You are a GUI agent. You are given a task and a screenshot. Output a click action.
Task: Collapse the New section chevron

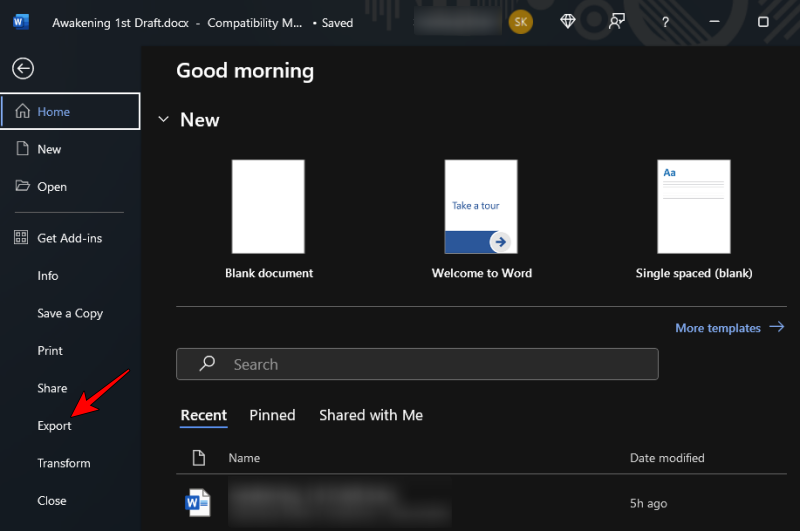163,120
